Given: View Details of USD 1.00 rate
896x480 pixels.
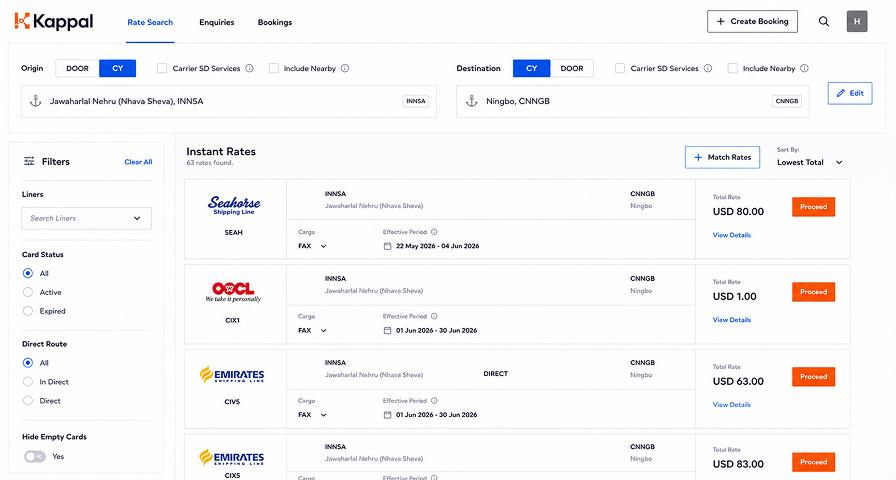Looking at the screenshot, I should (x=731, y=320).
